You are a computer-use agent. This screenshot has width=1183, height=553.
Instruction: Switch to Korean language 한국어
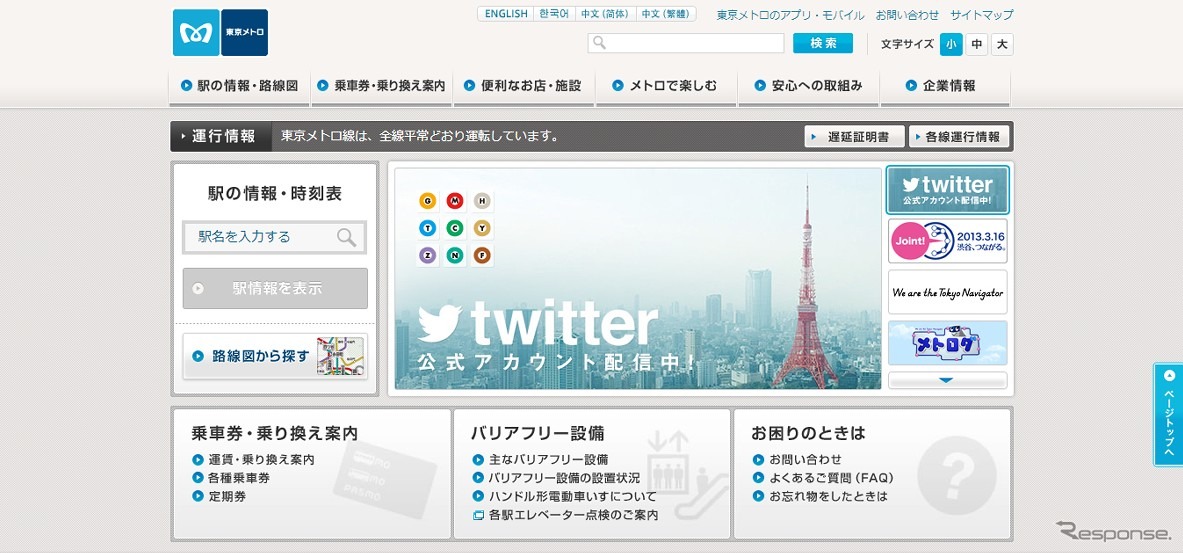coord(555,14)
